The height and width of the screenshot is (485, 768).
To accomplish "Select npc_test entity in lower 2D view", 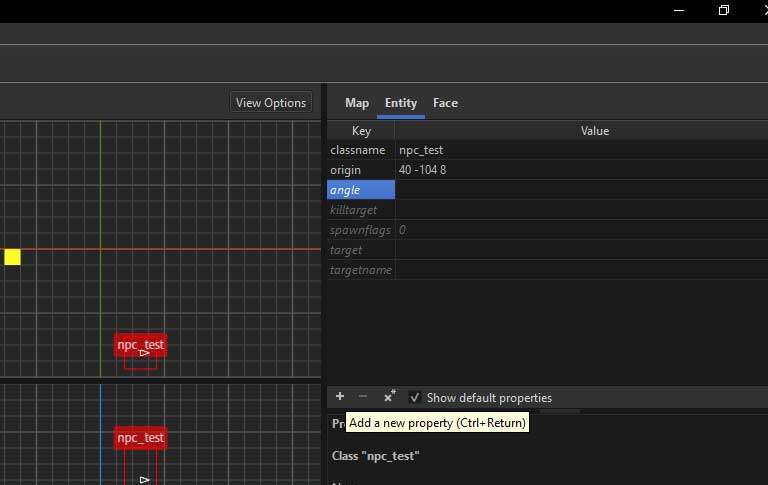I will 140,438.
